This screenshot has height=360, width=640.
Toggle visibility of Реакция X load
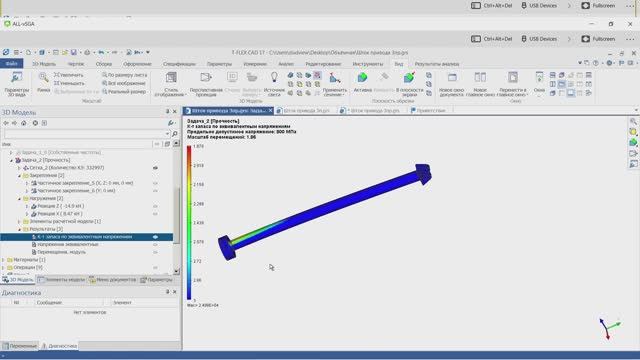point(156,214)
